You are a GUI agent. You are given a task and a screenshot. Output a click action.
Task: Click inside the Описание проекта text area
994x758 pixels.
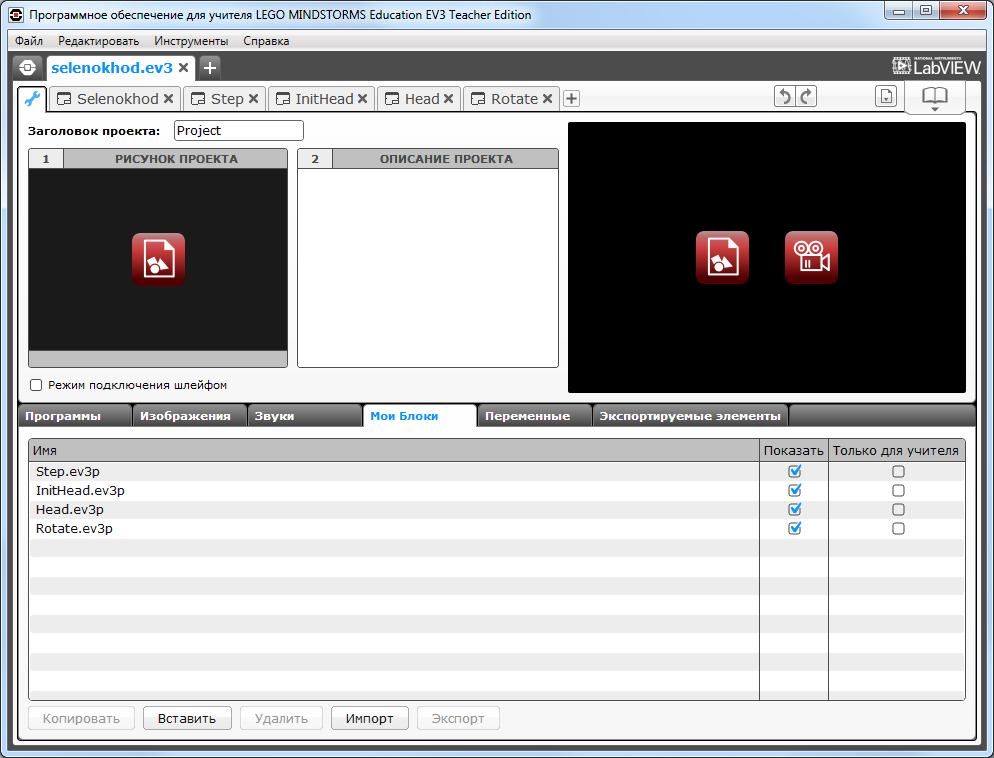pos(428,267)
